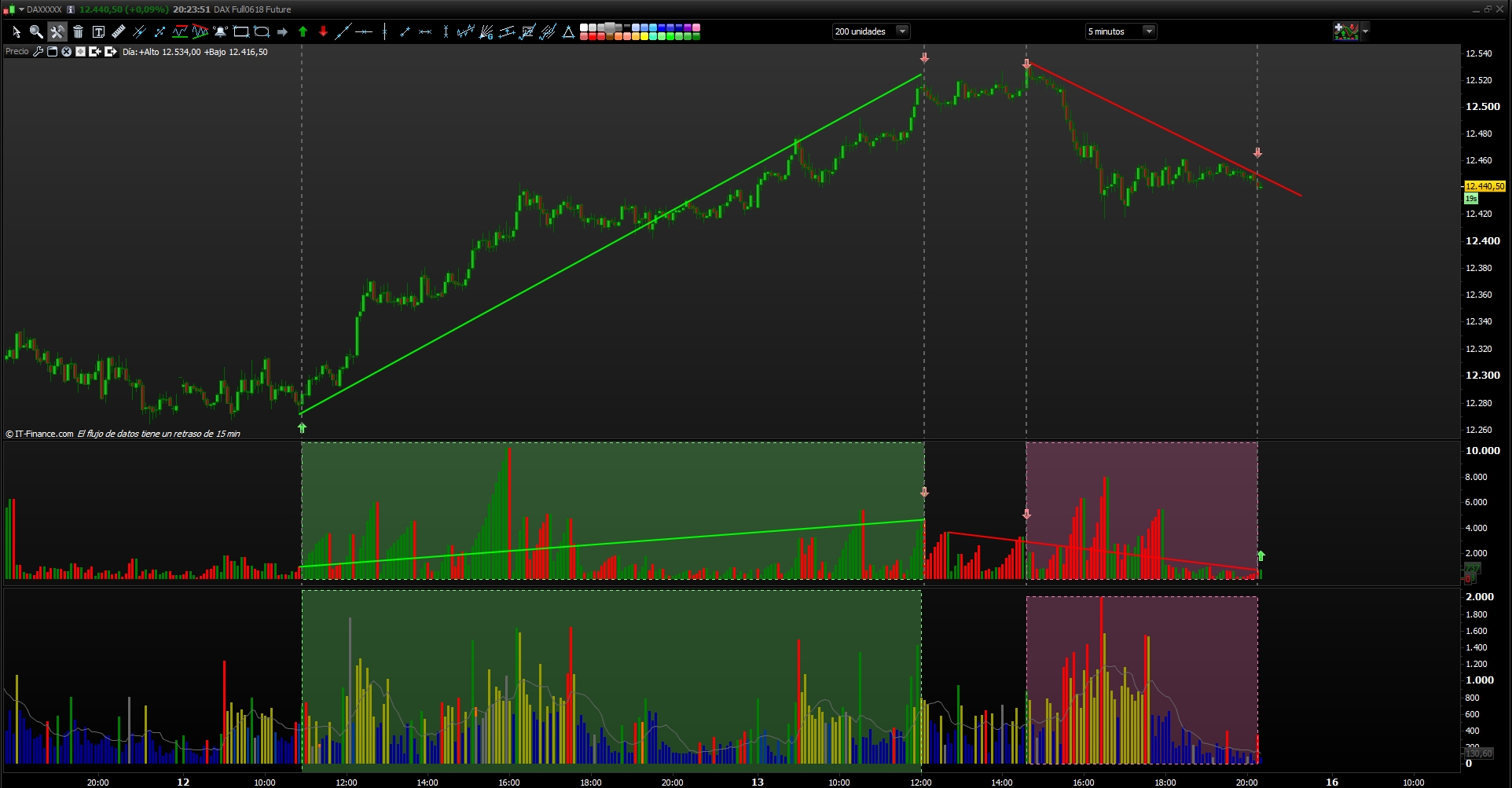Image resolution: width=1512 pixels, height=788 pixels.
Task: Click the 20:23:51 clock text
Action: pyautogui.click(x=191, y=9)
